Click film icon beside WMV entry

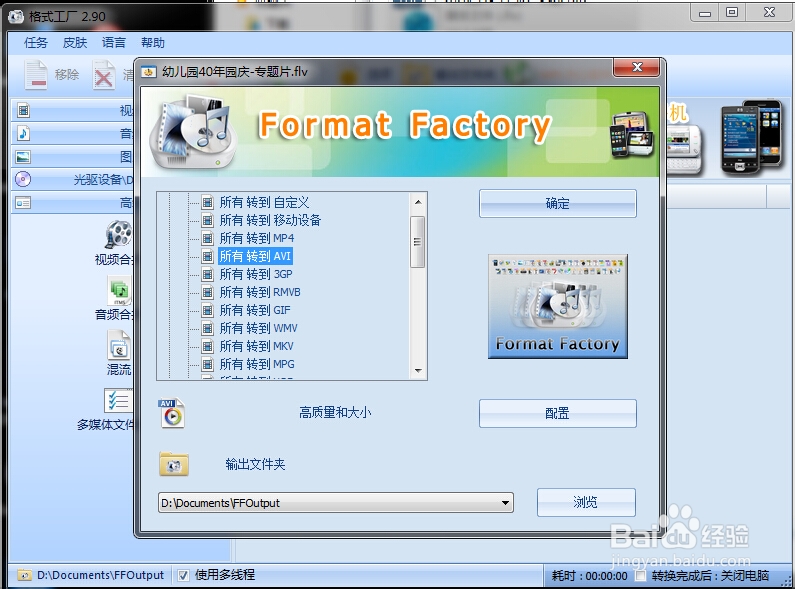[207, 328]
